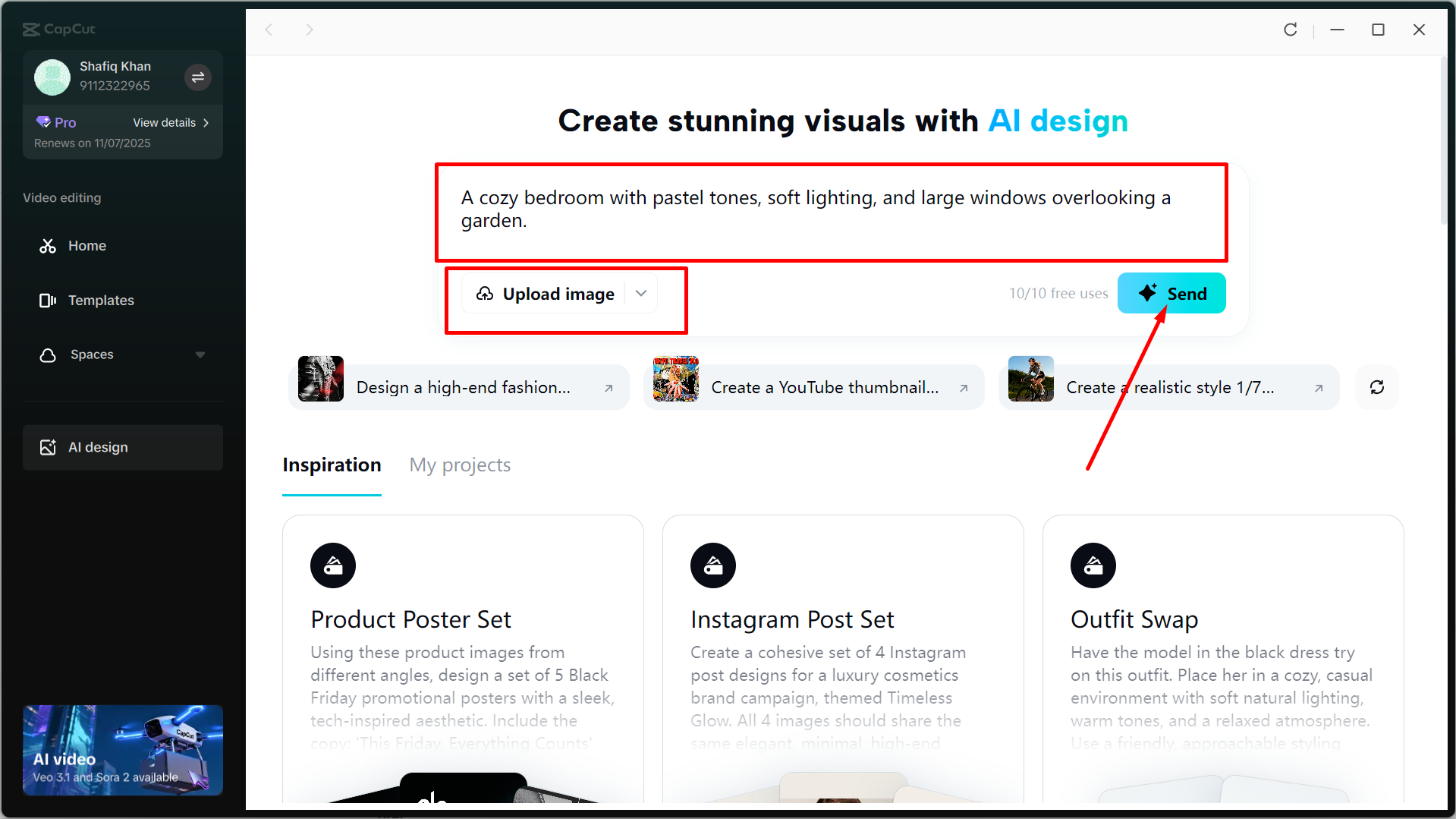
Task: Open the AI video promo banner
Action: (x=123, y=750)
